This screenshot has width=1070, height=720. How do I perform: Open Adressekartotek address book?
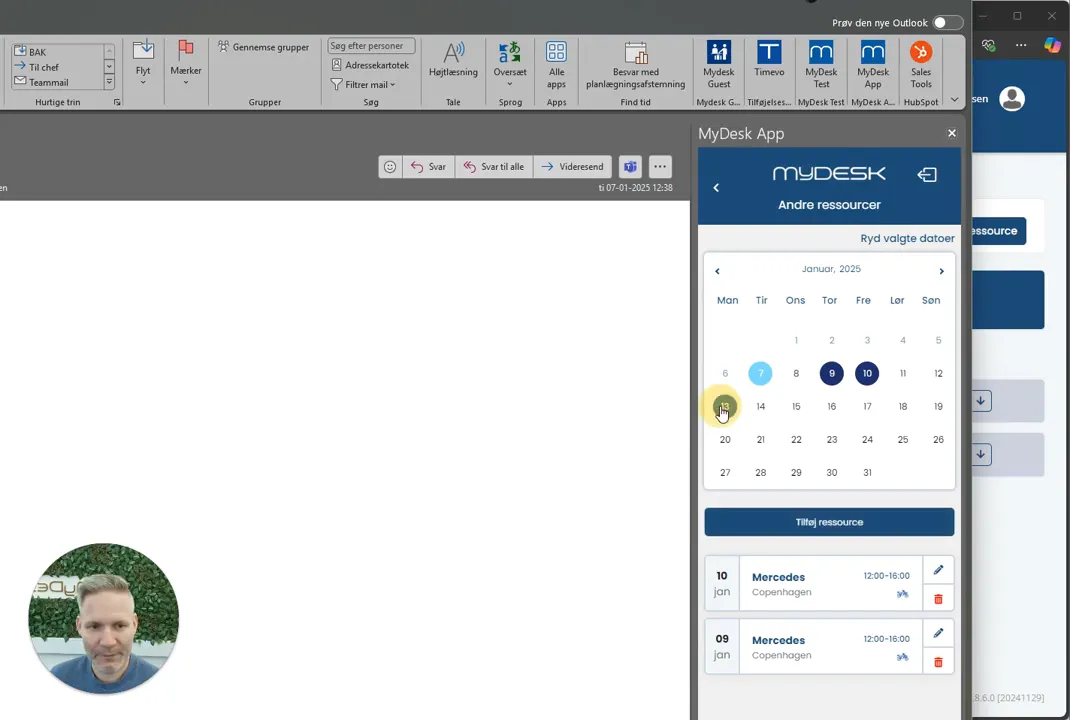coord(371,66)
